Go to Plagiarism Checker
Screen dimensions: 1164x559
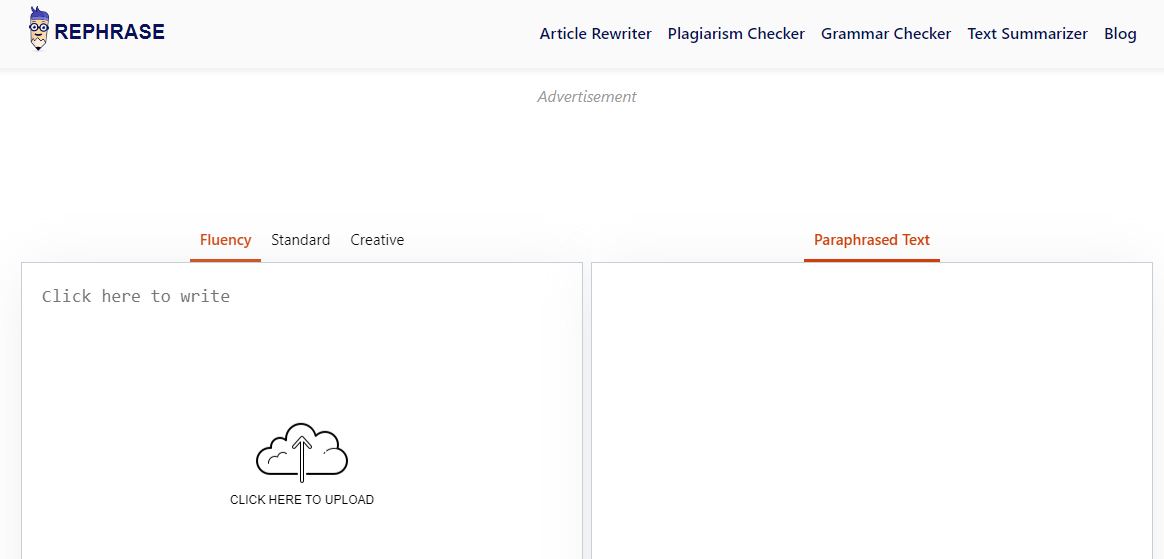coord(736,34)
